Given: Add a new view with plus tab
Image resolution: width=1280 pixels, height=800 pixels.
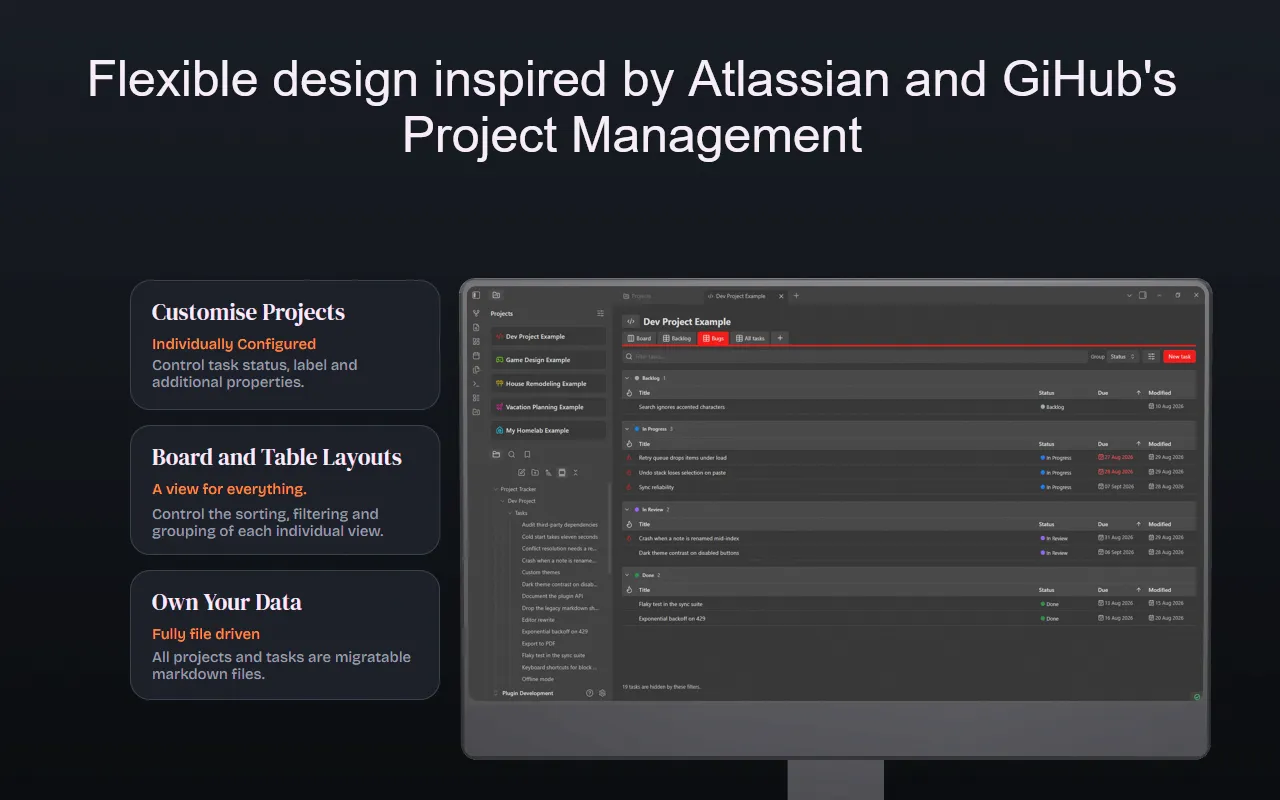Looking at the screenshot, I should (780, 338).
